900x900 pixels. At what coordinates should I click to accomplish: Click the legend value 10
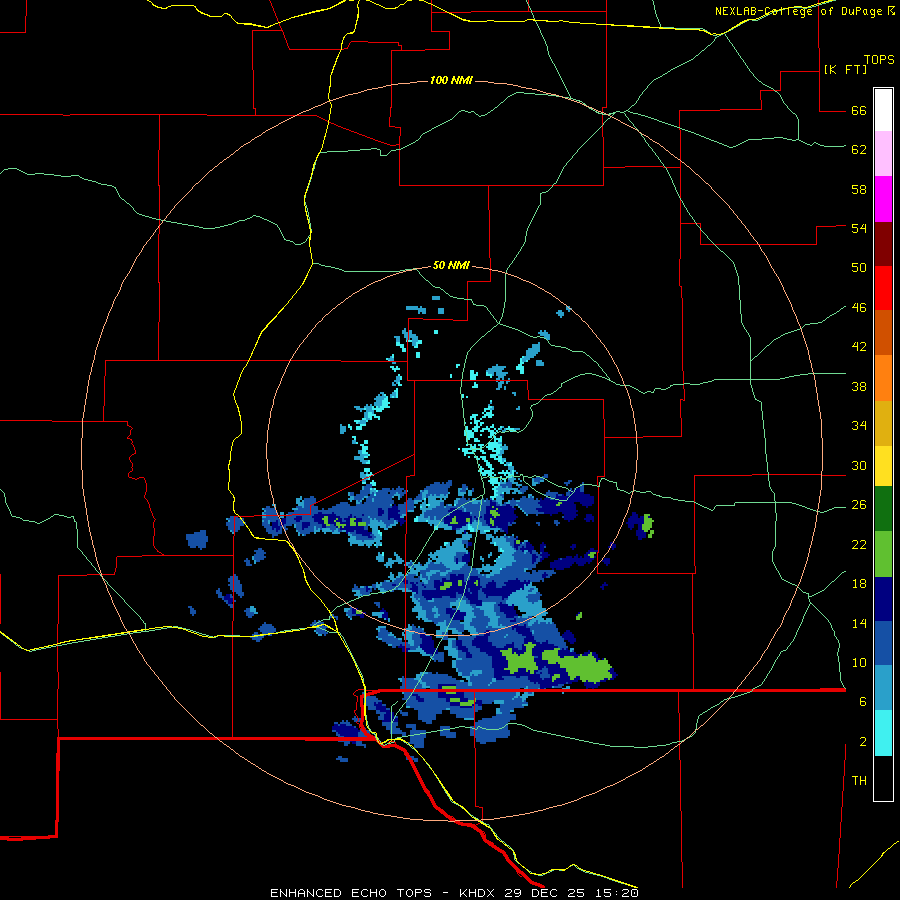click(x=859, y=662)
